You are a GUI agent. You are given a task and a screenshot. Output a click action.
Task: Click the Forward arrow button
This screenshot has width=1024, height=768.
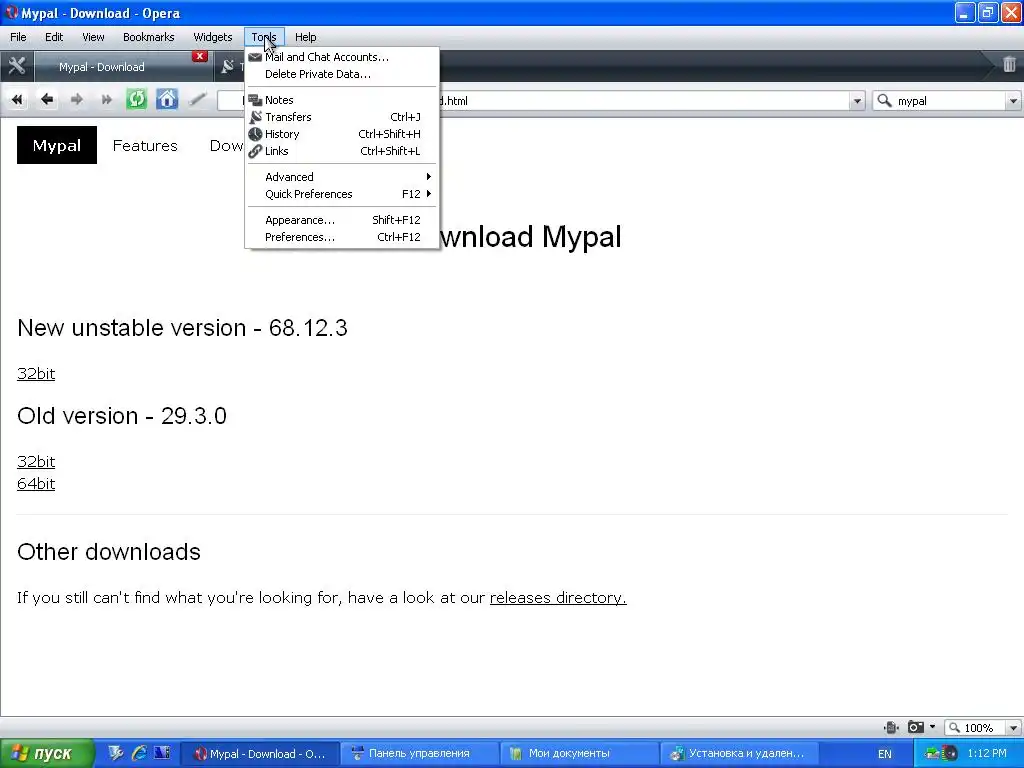[76, 100]
